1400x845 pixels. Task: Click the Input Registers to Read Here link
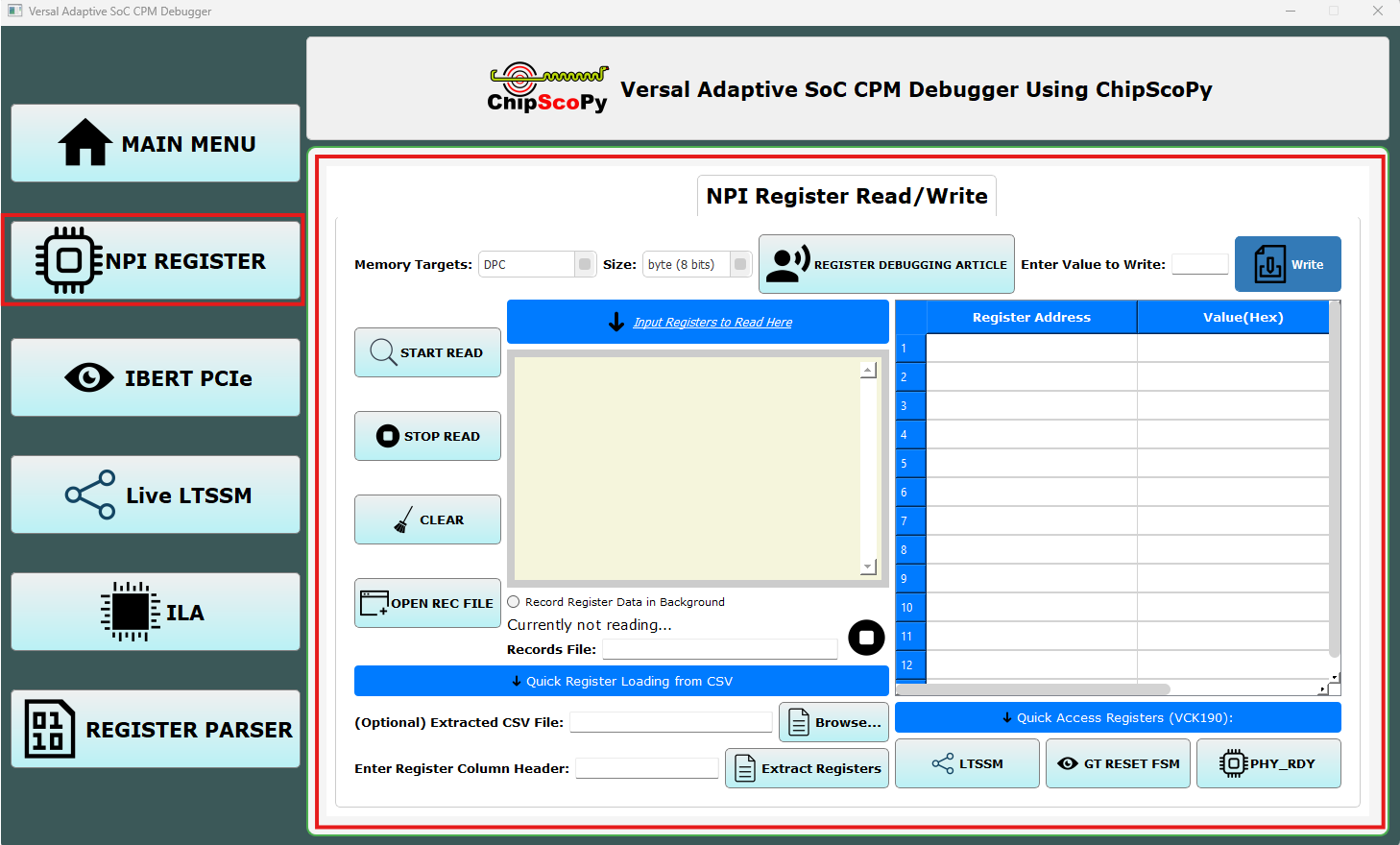(x=712, y=322)
